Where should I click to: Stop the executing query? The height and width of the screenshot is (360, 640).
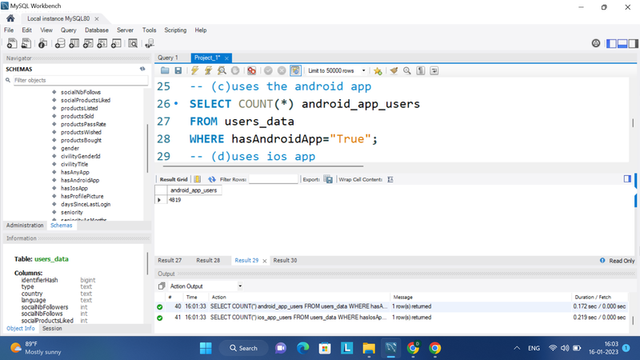(x=235, y=71)
